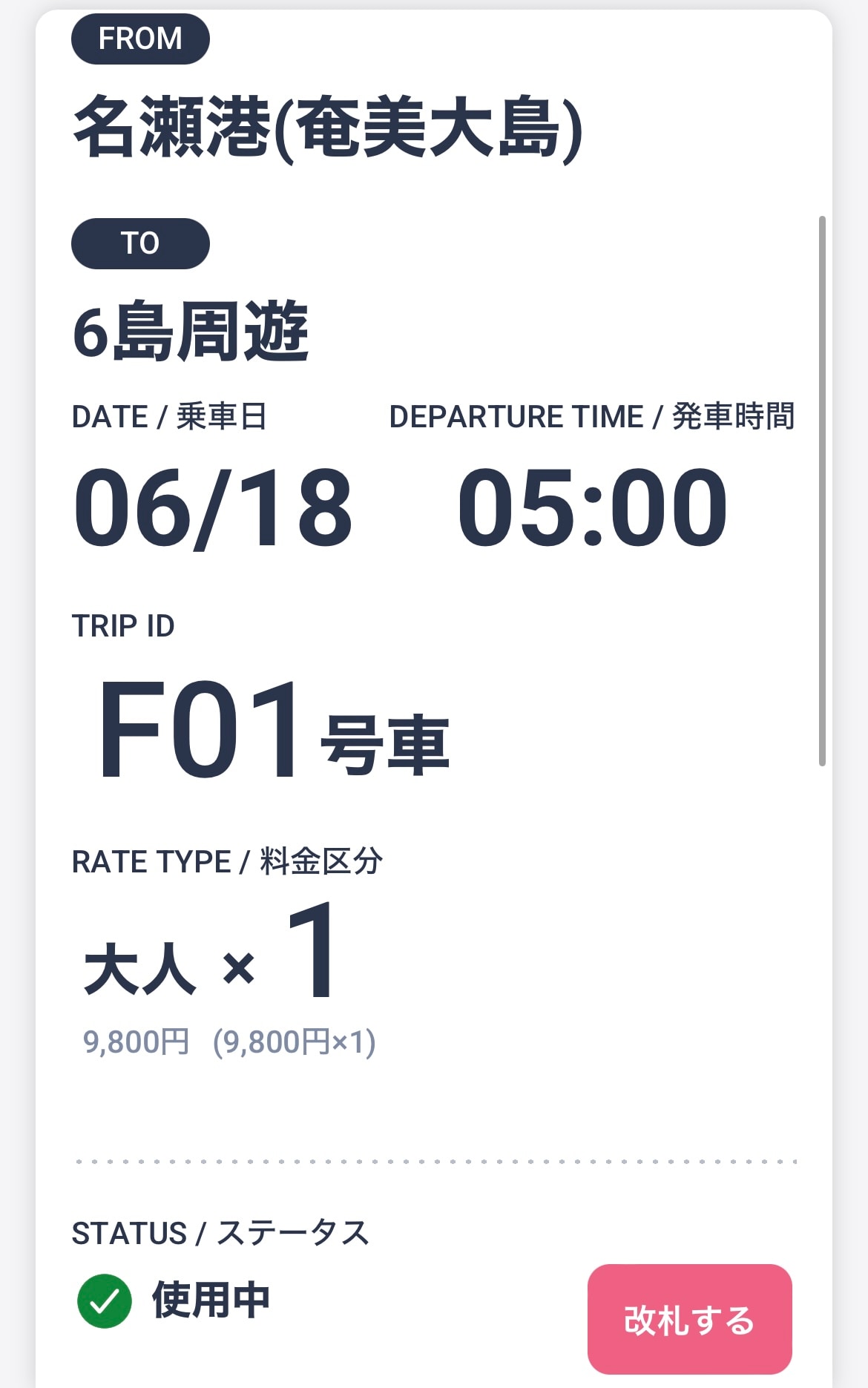Image resolution: width=868 pixels, height=1388 pixels.
Task: Select departure port 名瀬港(奄美大島) text
Action: coord(327,128)
